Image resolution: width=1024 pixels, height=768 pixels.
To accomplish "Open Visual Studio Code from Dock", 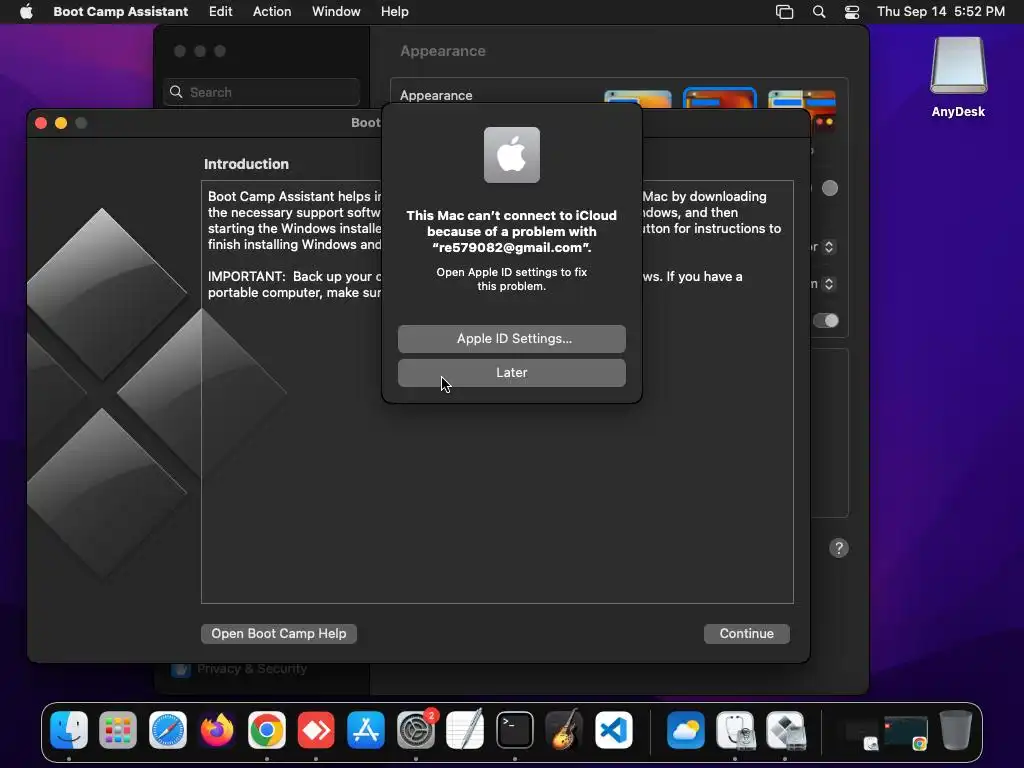I will point(614,729).
